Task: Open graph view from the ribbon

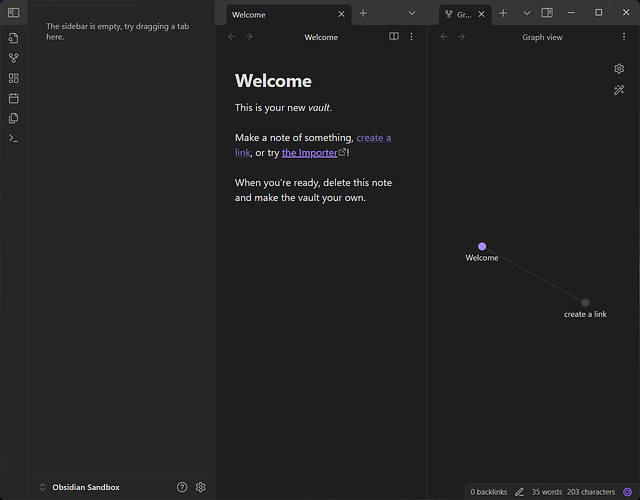Action: click(x=13, y=58)
